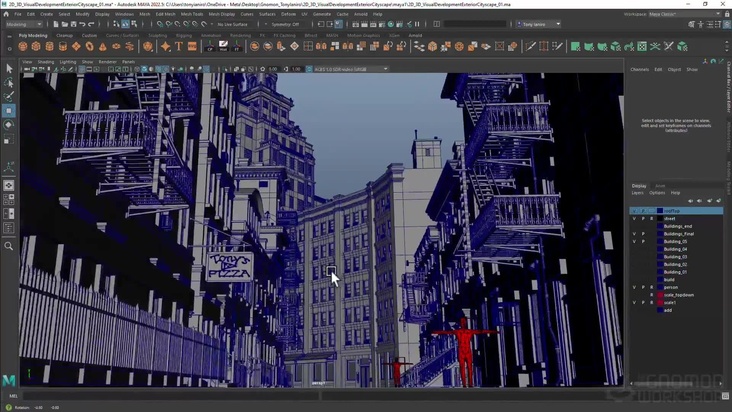This screenshot has width=732, height=412.
Task: Create a polygon cone from the shelf
Action: [103, 46]
